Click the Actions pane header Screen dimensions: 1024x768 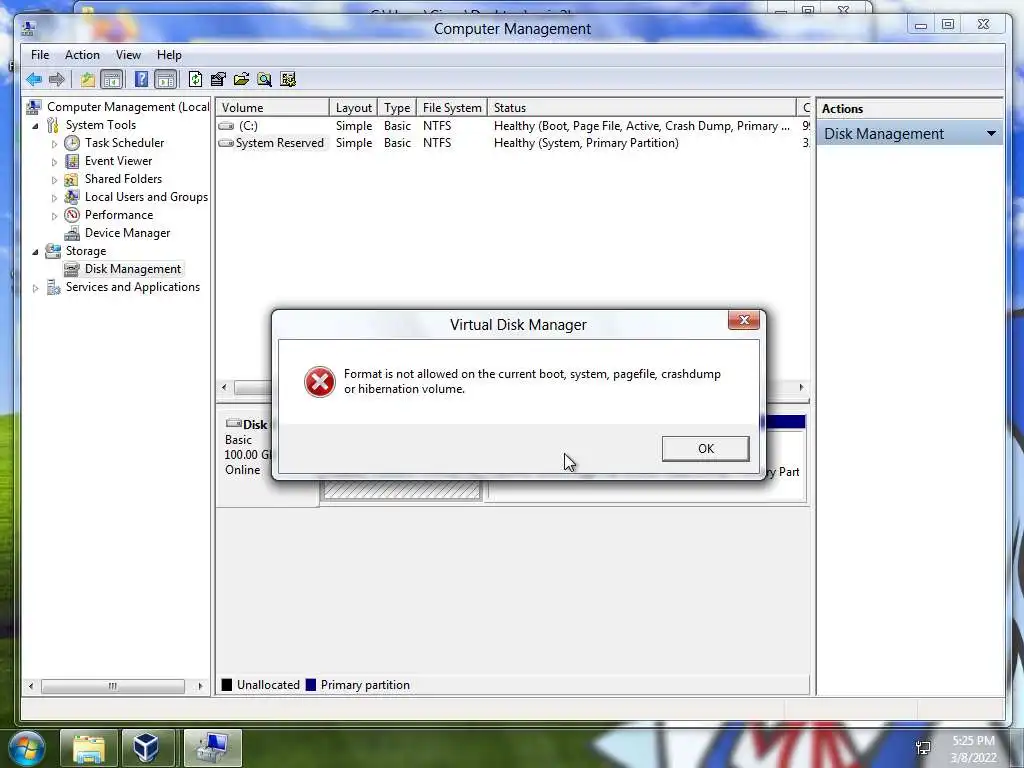click(x=909, y=109)
